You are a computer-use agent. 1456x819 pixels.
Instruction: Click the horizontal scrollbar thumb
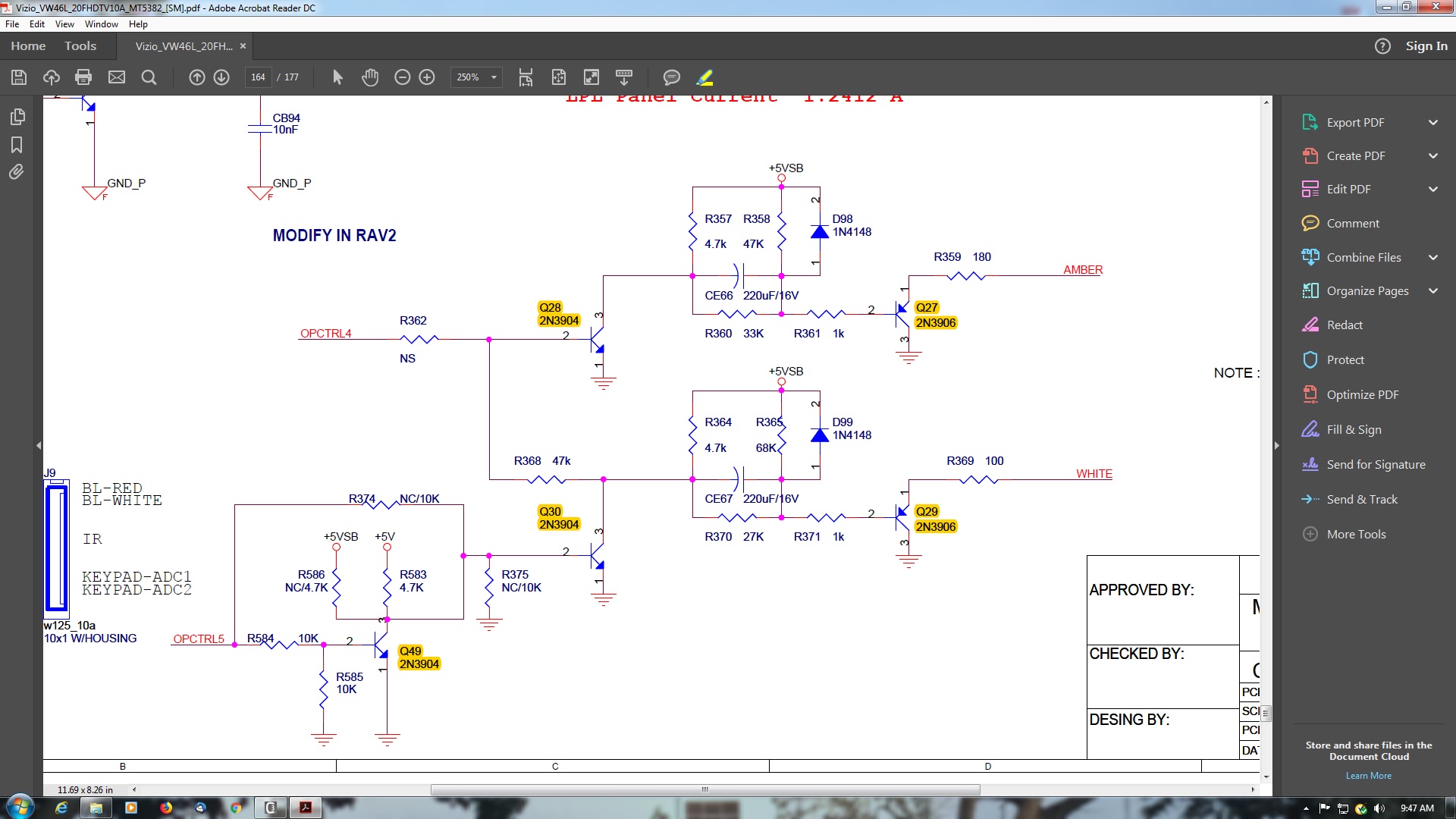(704, 789)
